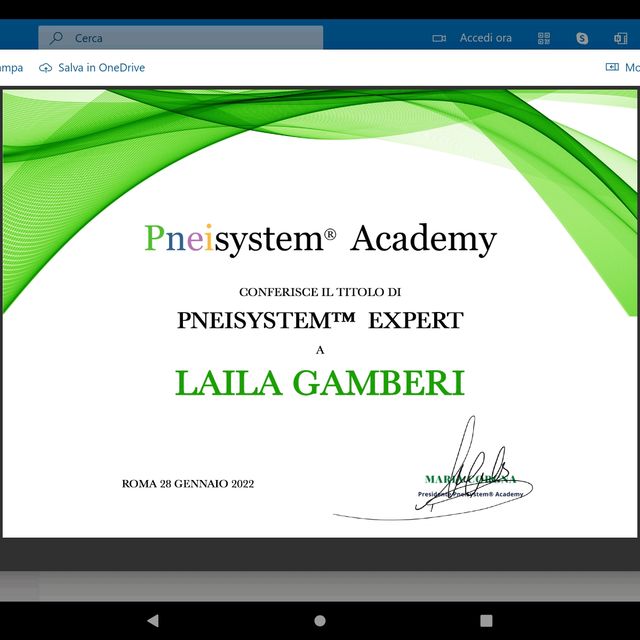Click the Presidente Pneisystem Academy caption

click(x=470, y=494)
